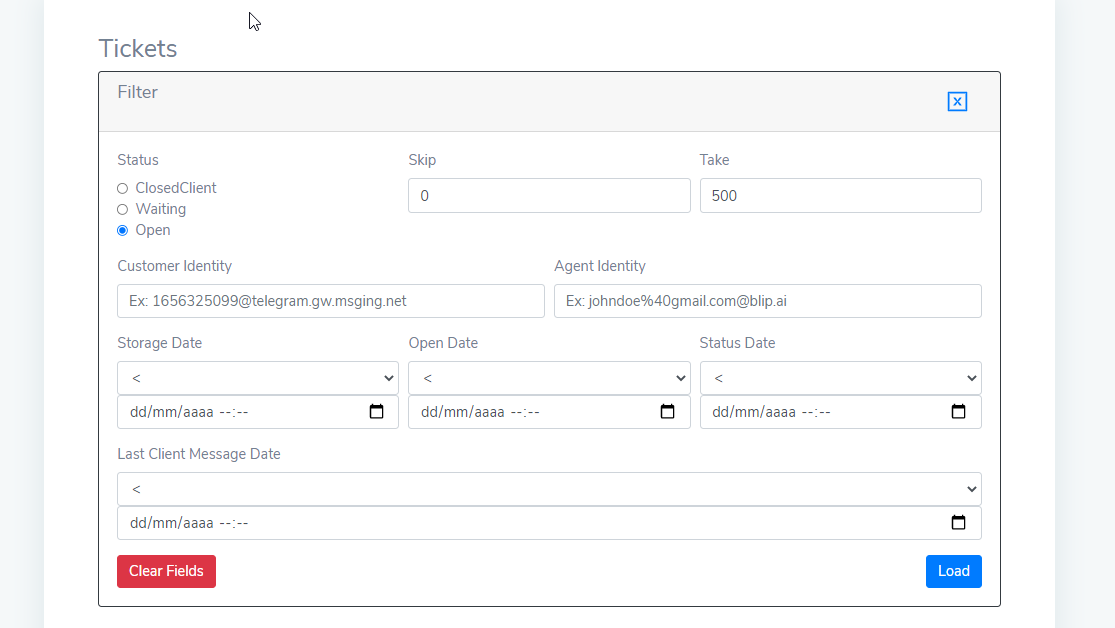Click the Agent Identity text box
Image resolution: width=1115 pixels, height=628 pixels.
tap(768, 301)
